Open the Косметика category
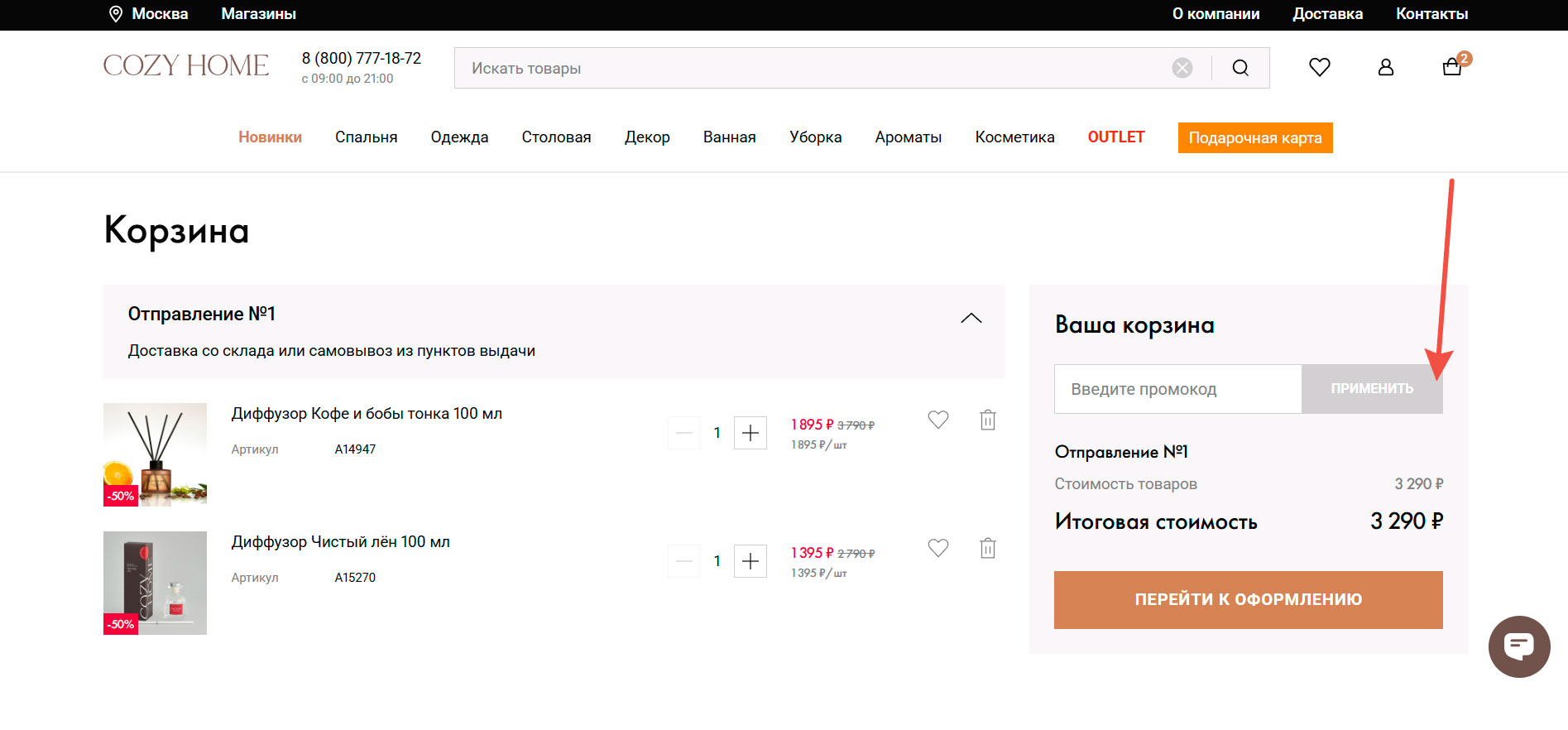This screenshot has width=1568, height=730. pyautogui.click(x=1014, y=137)
